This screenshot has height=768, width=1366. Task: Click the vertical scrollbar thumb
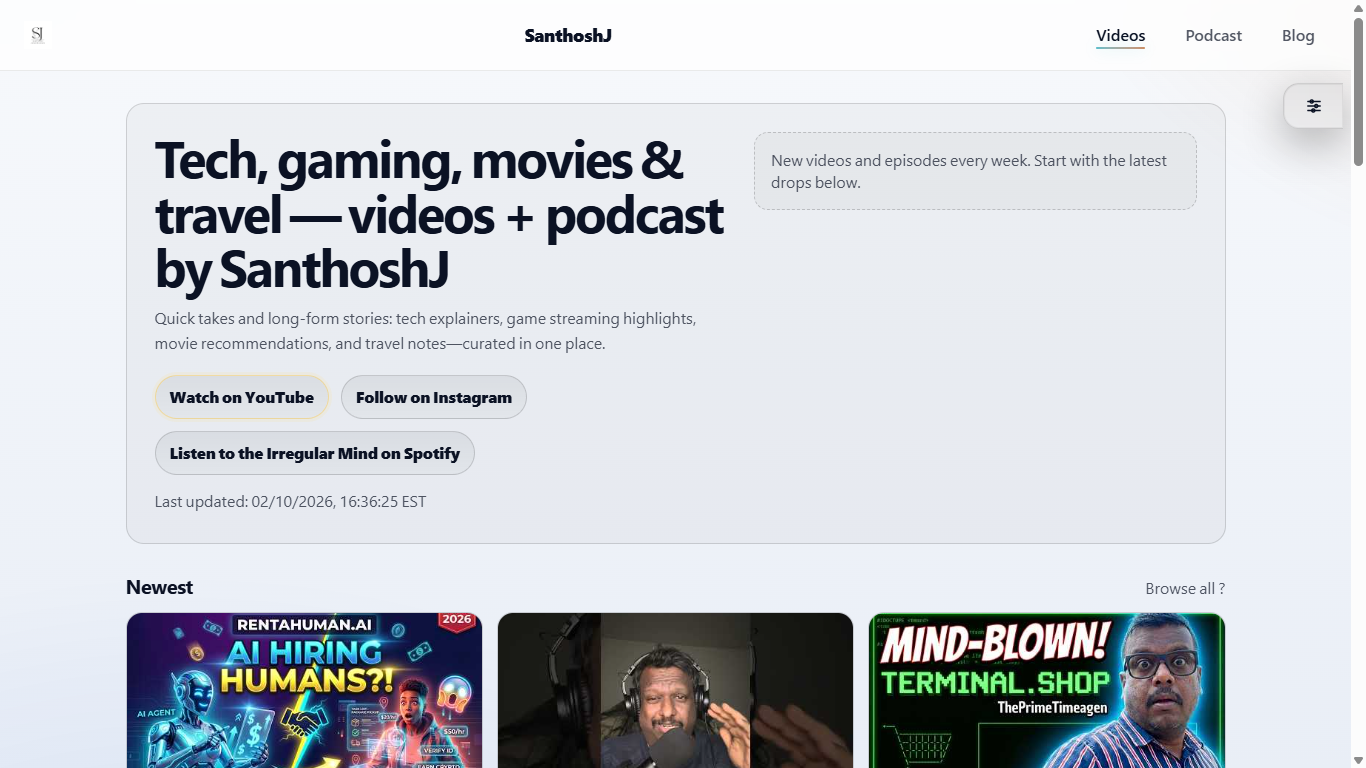[x=1358, y=90]
